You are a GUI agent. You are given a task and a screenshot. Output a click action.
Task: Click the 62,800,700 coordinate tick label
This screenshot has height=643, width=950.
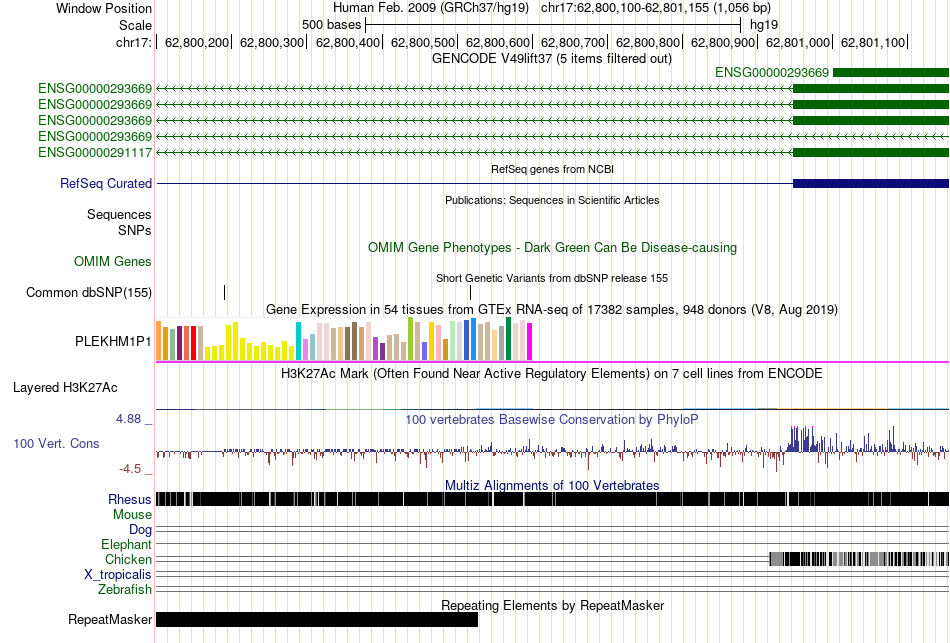coord(573,42)
